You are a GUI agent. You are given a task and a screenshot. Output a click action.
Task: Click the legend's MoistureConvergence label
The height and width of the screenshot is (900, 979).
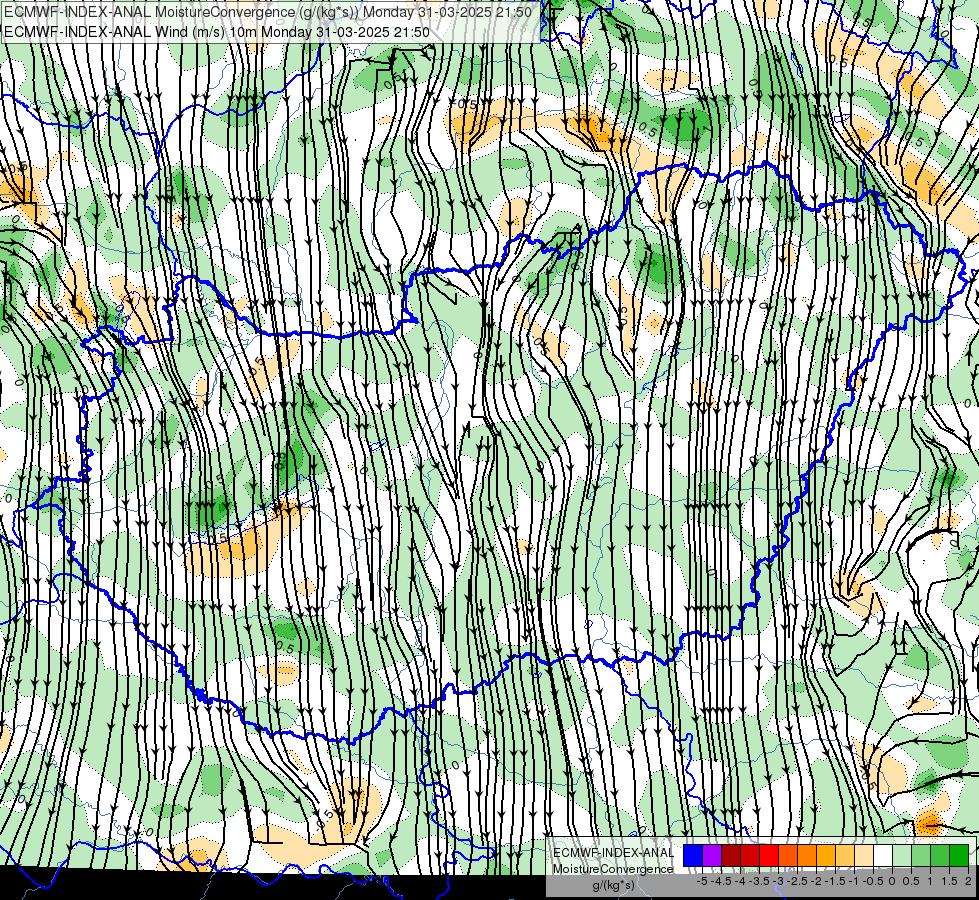[x=613, y=869]
